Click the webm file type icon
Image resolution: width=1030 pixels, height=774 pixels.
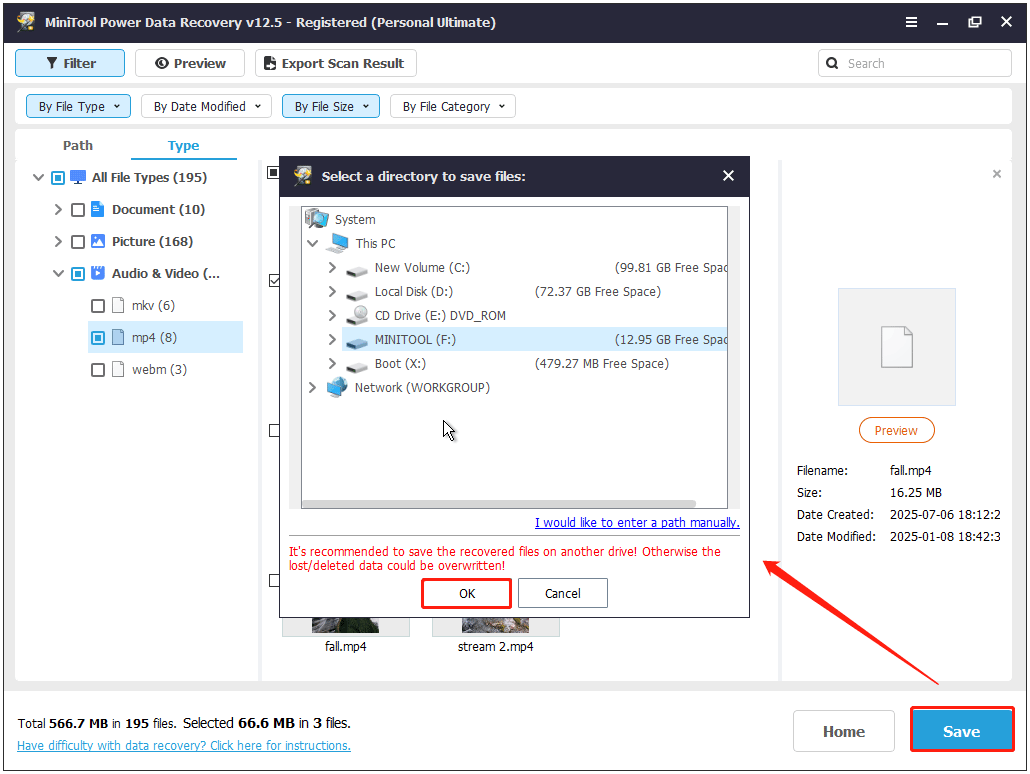pyautogui.click(x=118, y=369)
